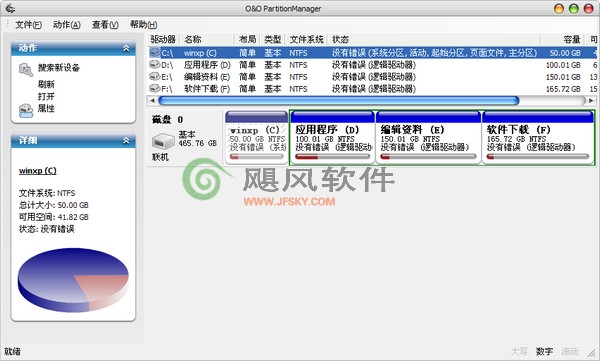This screenshot has height=361, width=600.
Task: Click the 软件下载 (F) usage bar
Action: coord(538,157)
